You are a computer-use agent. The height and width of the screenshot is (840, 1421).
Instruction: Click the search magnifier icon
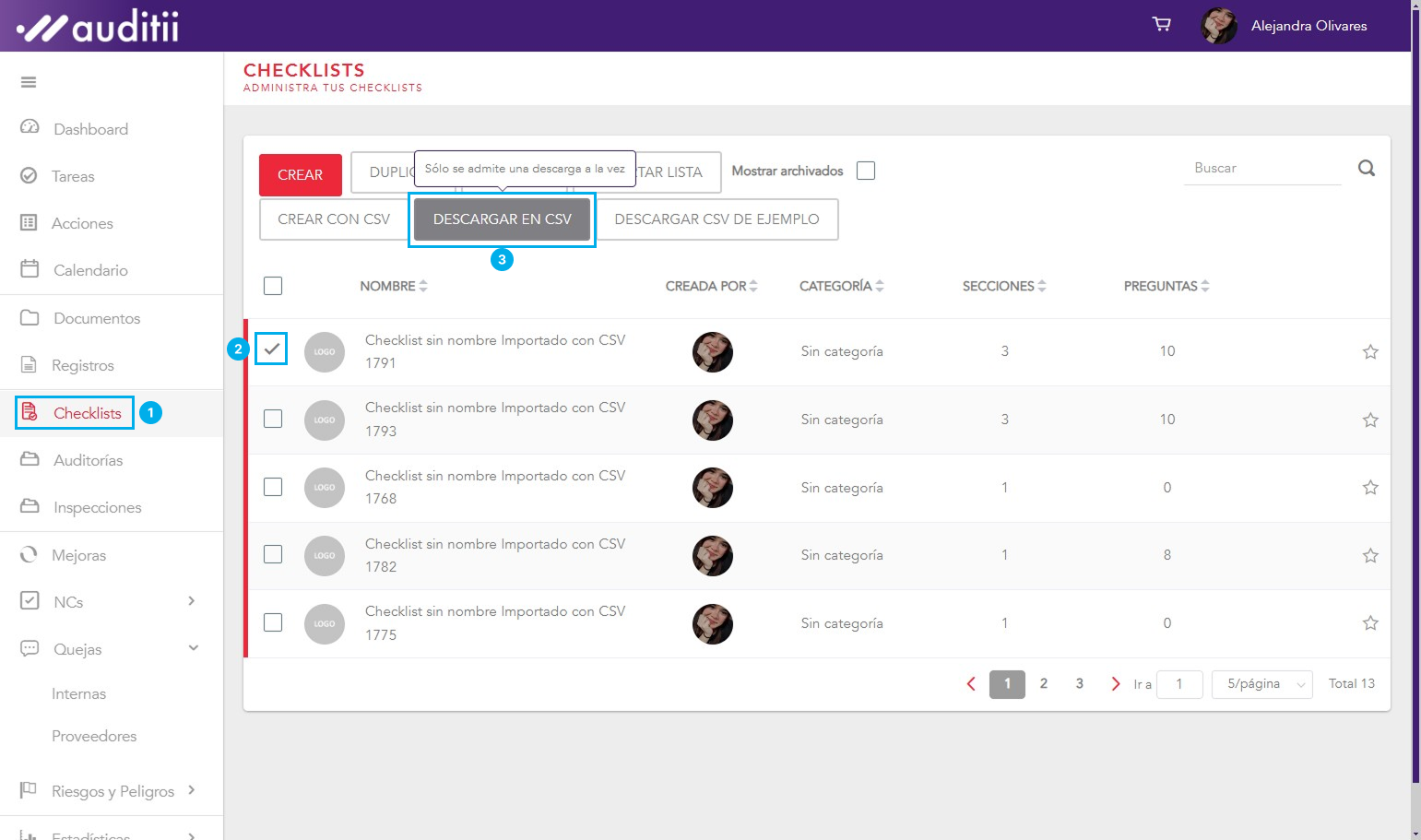[x=1366, y=168]
